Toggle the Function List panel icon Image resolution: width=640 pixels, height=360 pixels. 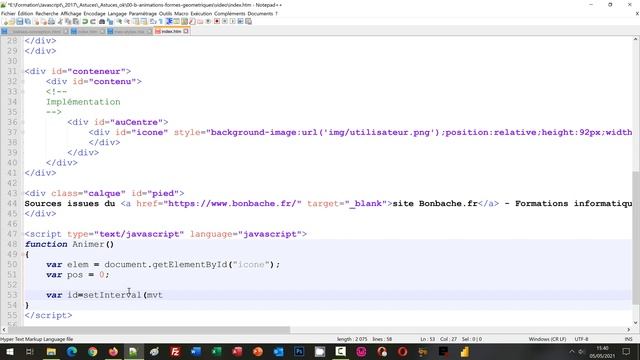(191, 21)
